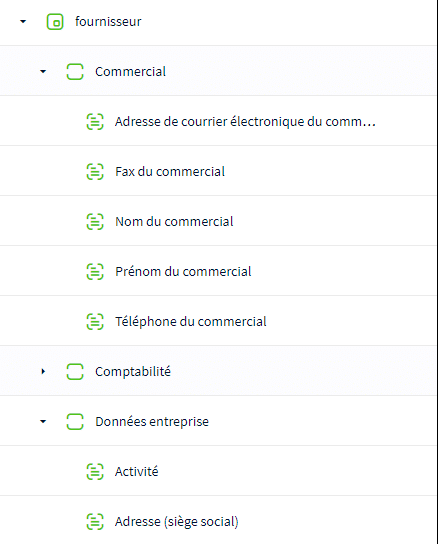The image size is (438, 544).
Task: Select the Nom du commercial item
Action: 218,221
